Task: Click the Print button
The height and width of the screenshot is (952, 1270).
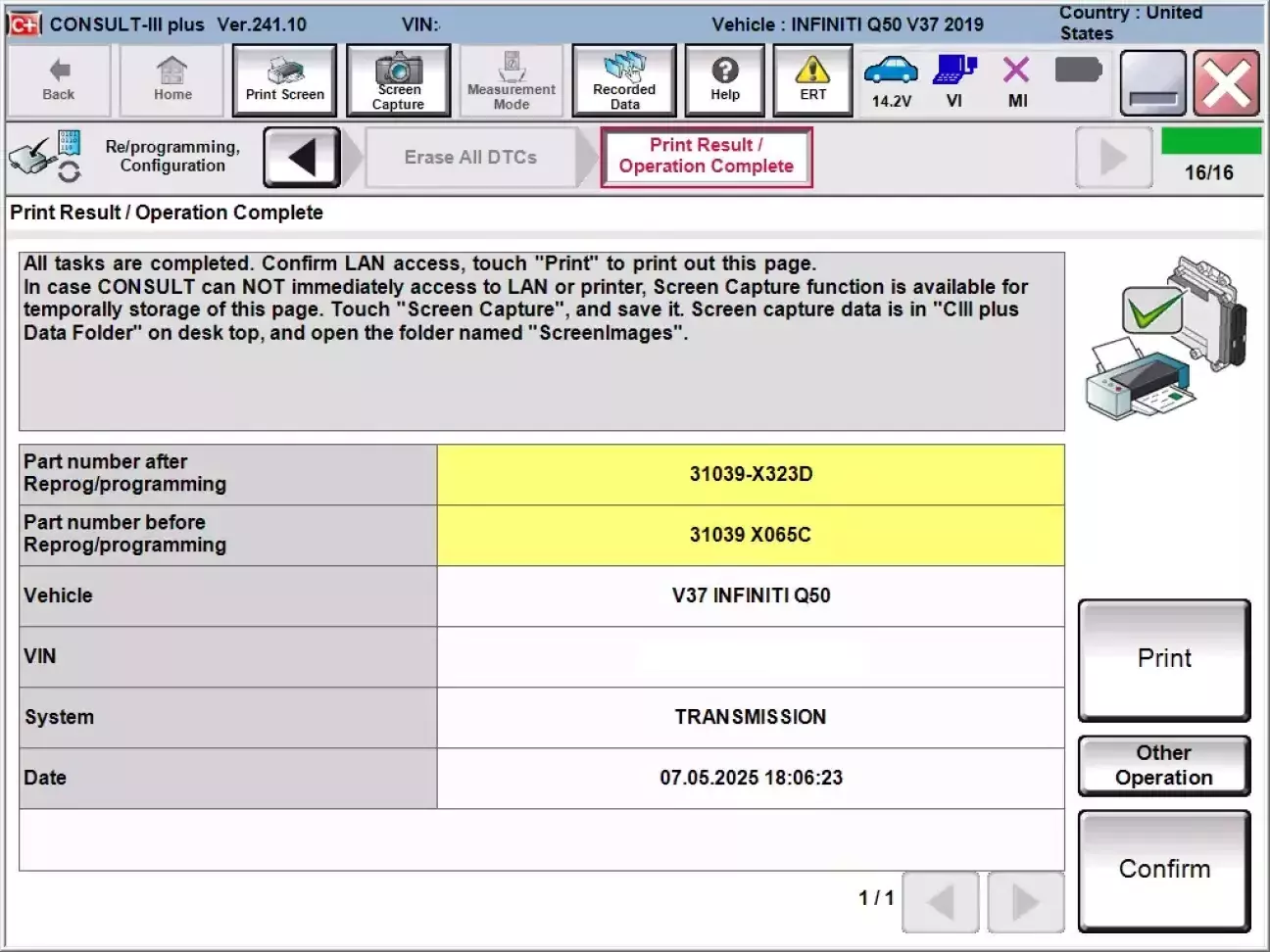Action: pyautogui.click(x=1164, y=659)
